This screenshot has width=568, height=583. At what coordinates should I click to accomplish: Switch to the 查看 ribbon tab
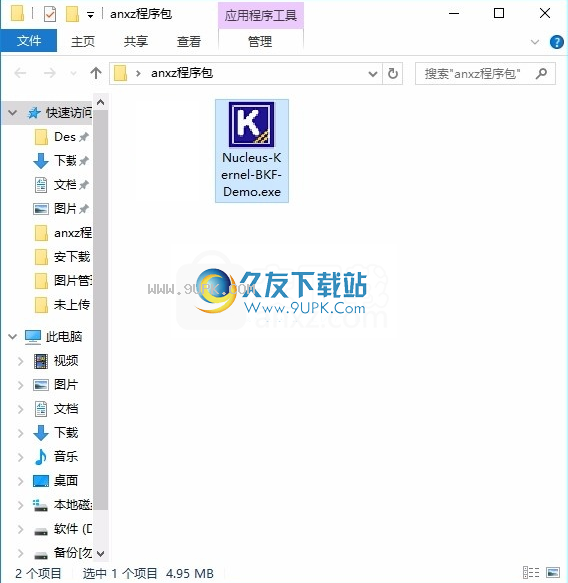pos(188,41)
